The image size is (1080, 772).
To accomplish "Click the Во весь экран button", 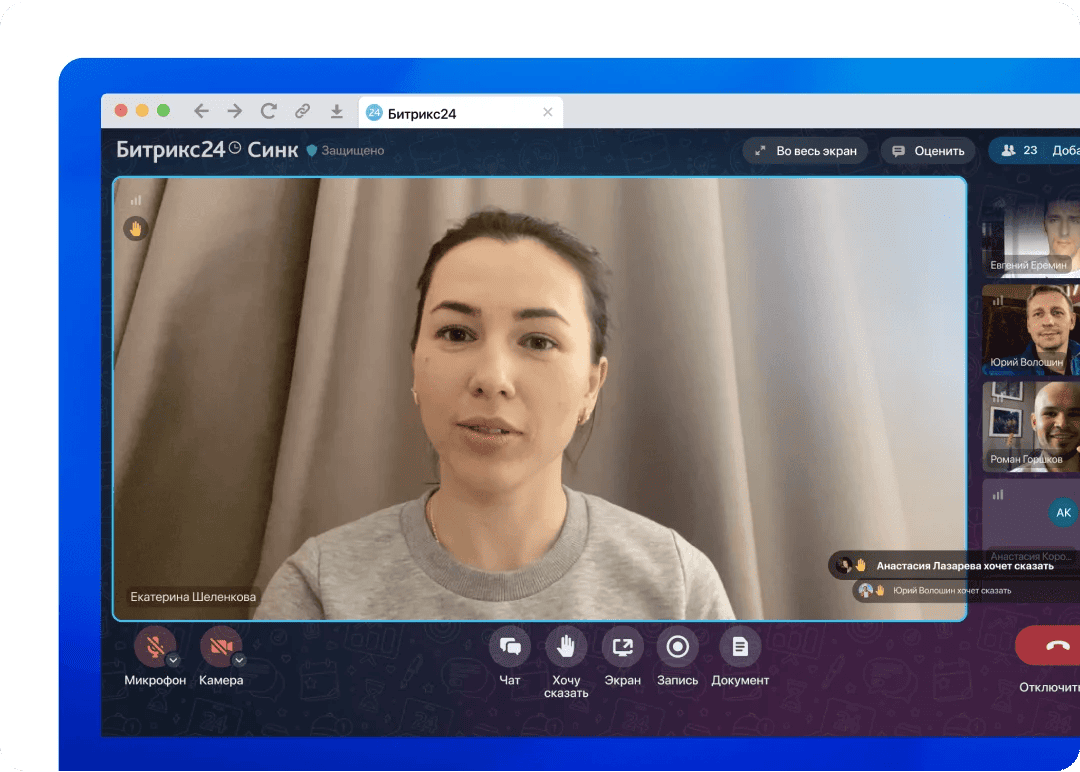I will point(805,151).
